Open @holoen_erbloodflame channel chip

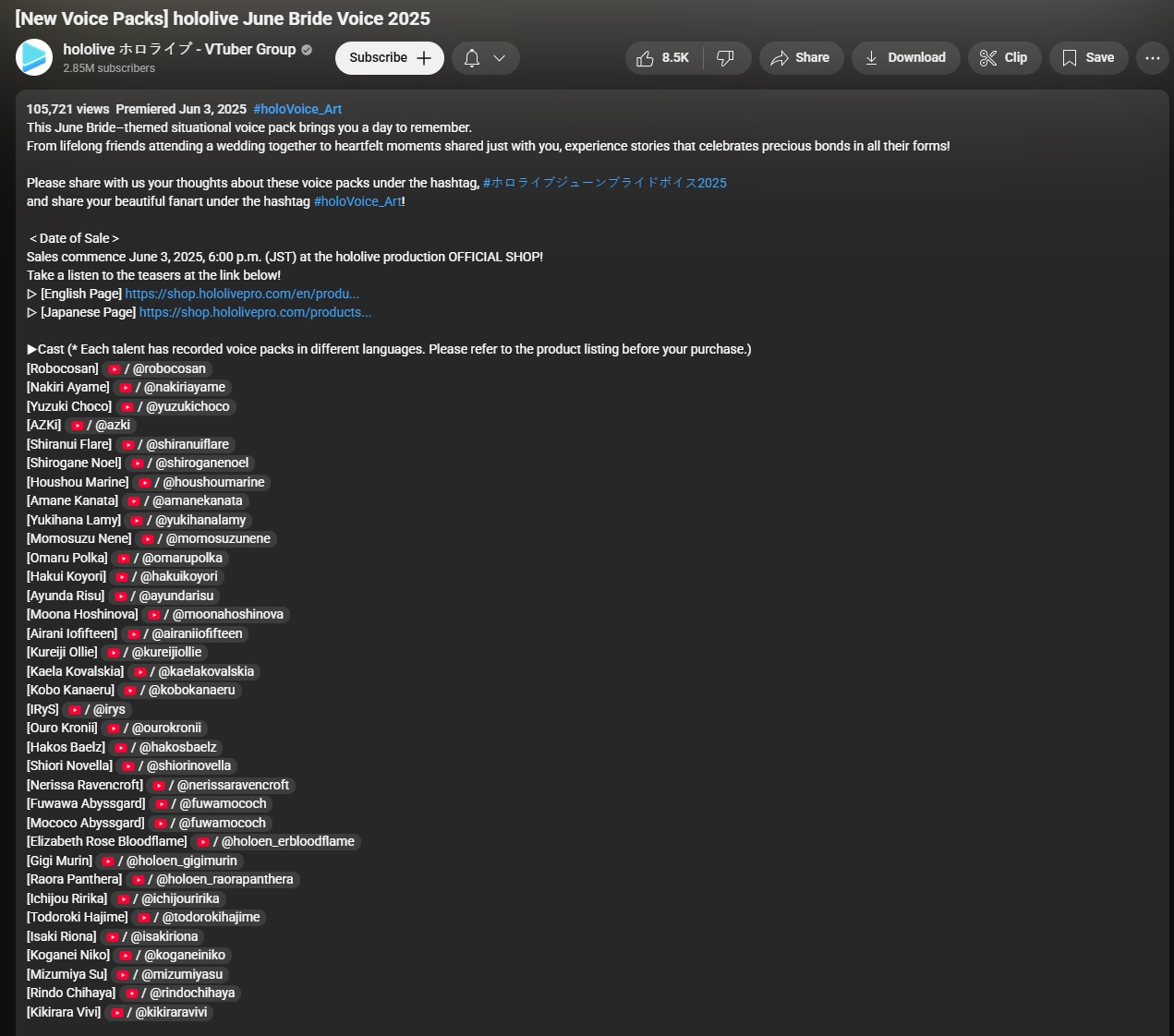tap(275, 841)
